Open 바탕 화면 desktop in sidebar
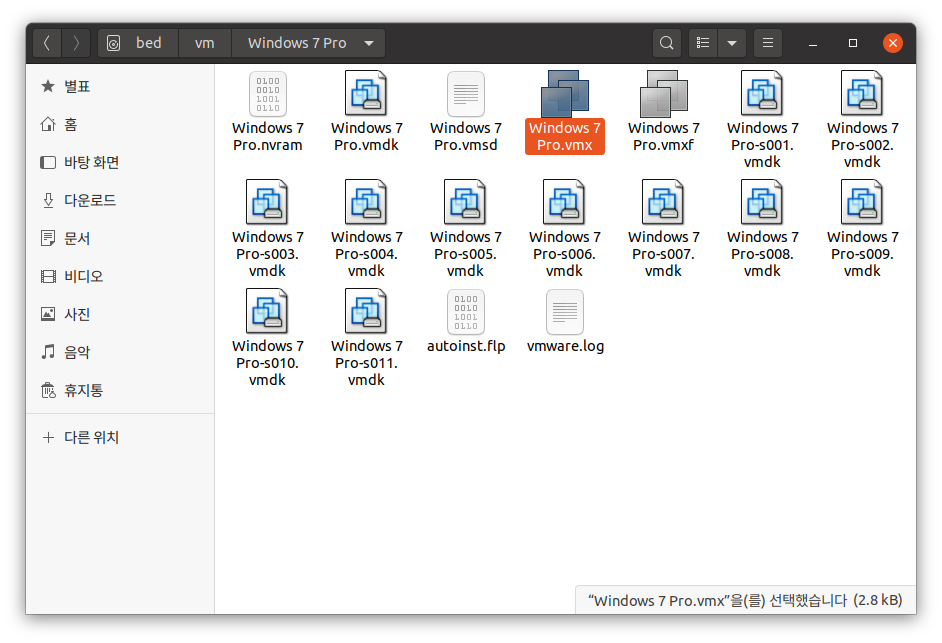942x643 pixels. pos(120,162)
